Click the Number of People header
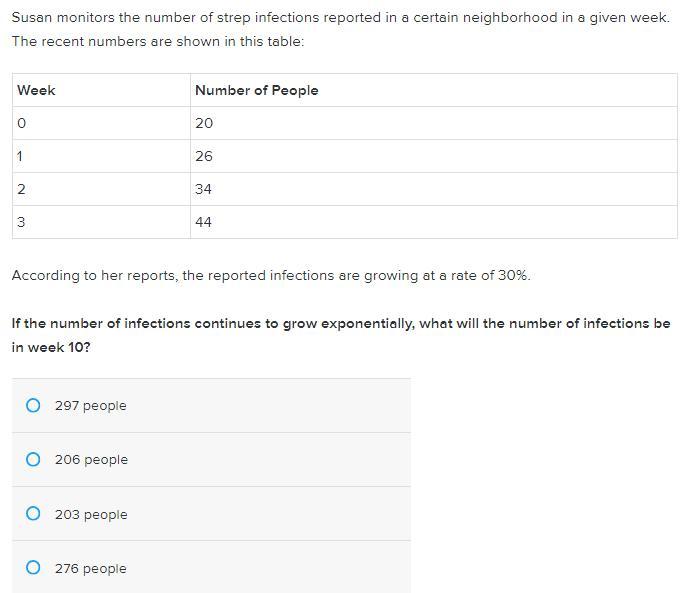The height and width of the screenshot is (593, 682). pos(257,90)
